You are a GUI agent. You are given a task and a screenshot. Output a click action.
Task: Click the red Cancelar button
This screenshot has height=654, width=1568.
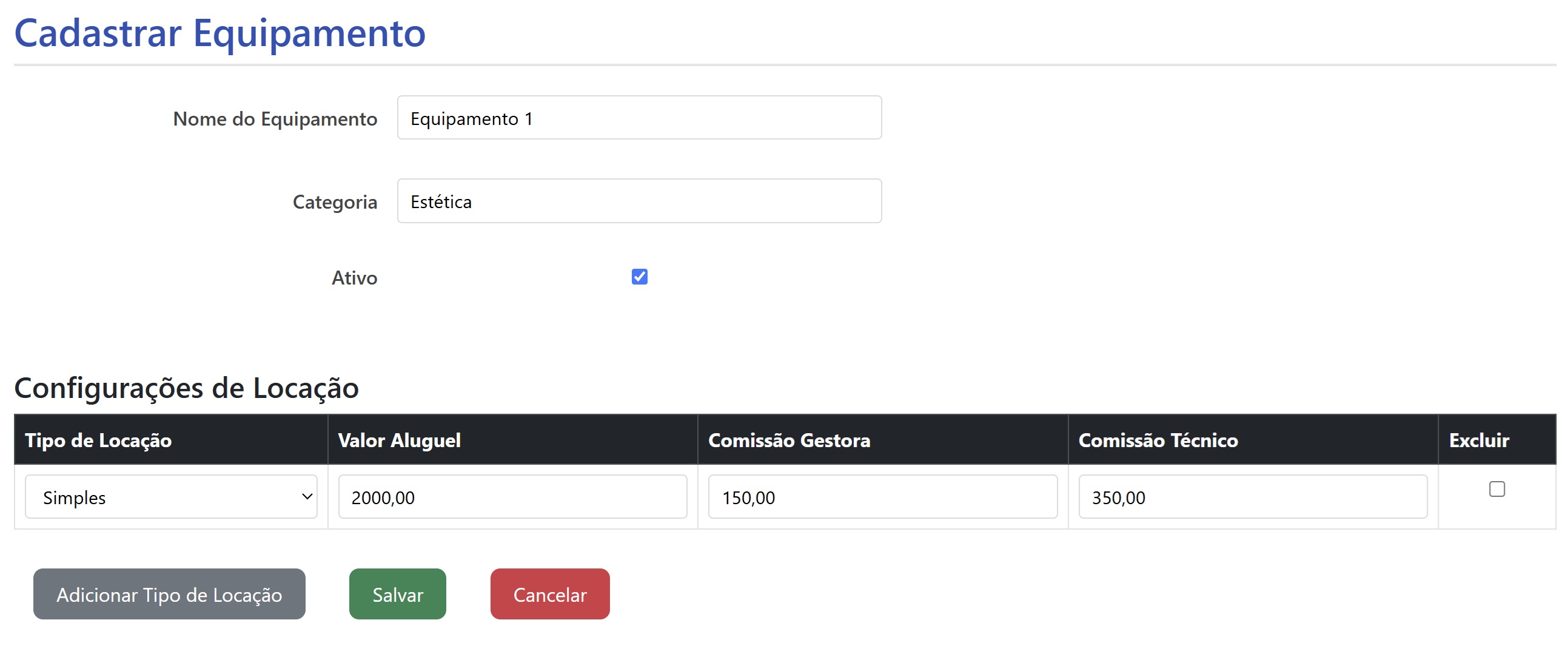pos(550,595)
